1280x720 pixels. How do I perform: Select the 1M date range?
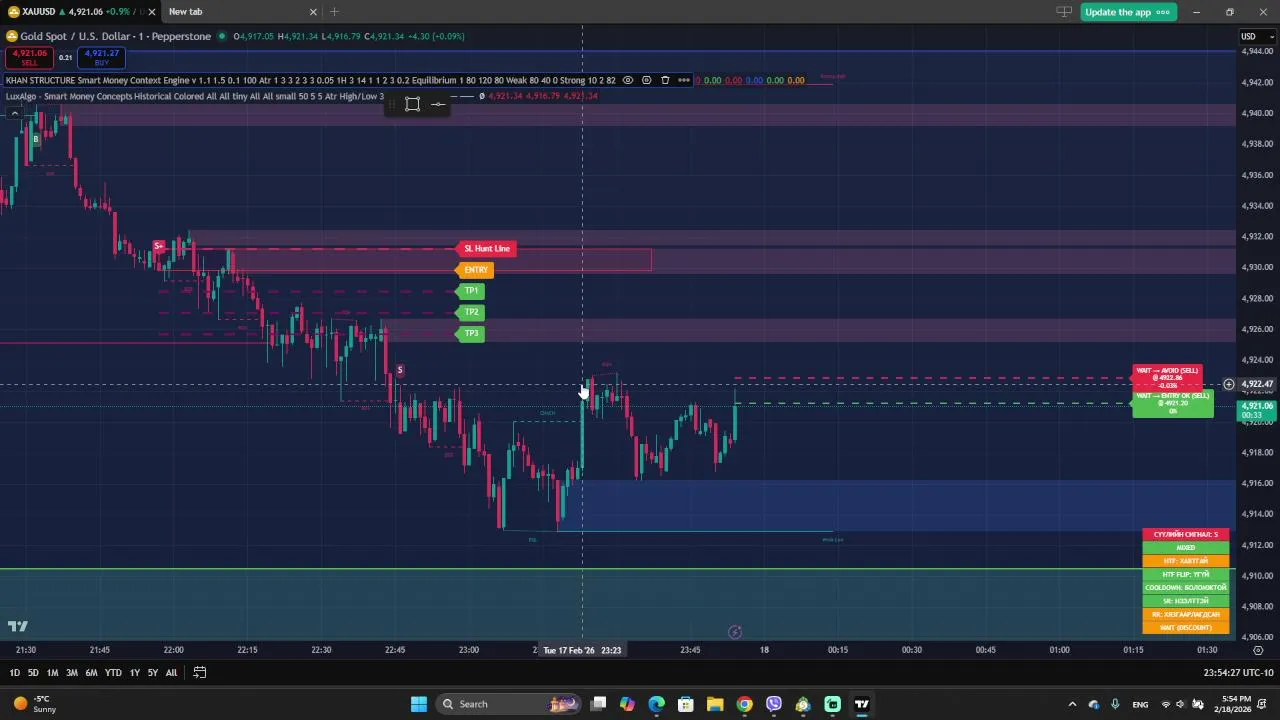[x=52, y=673]
